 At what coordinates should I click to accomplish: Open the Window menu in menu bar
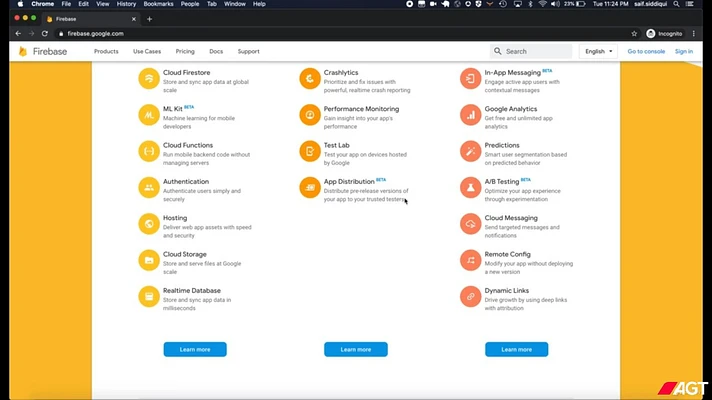click(x=234, y=4)
